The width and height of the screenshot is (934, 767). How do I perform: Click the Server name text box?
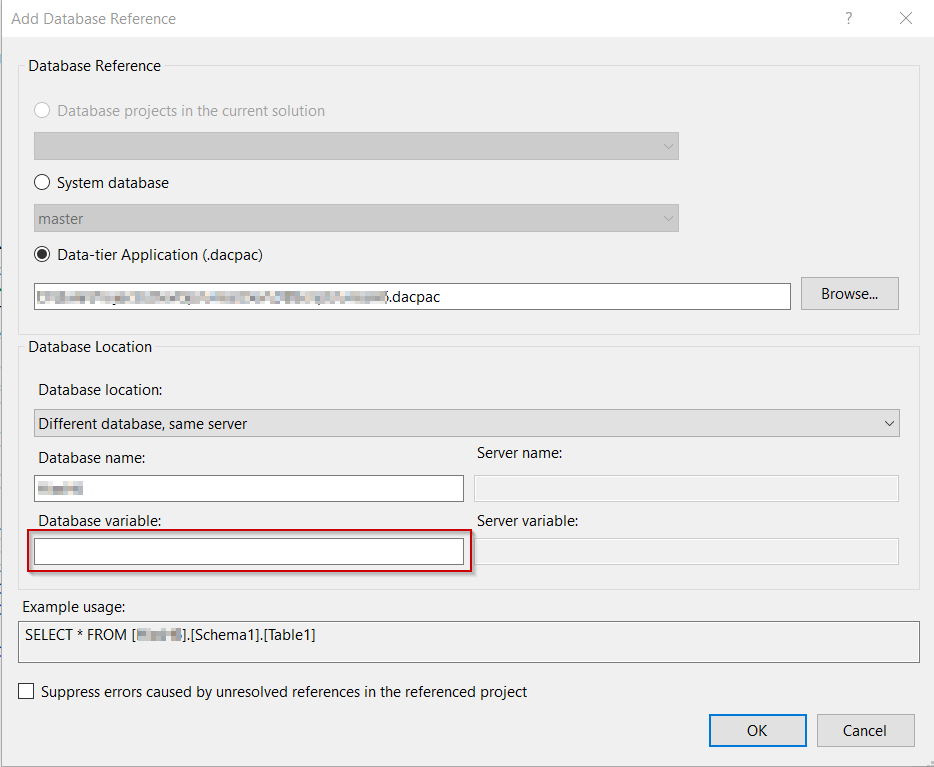(686, 488)
